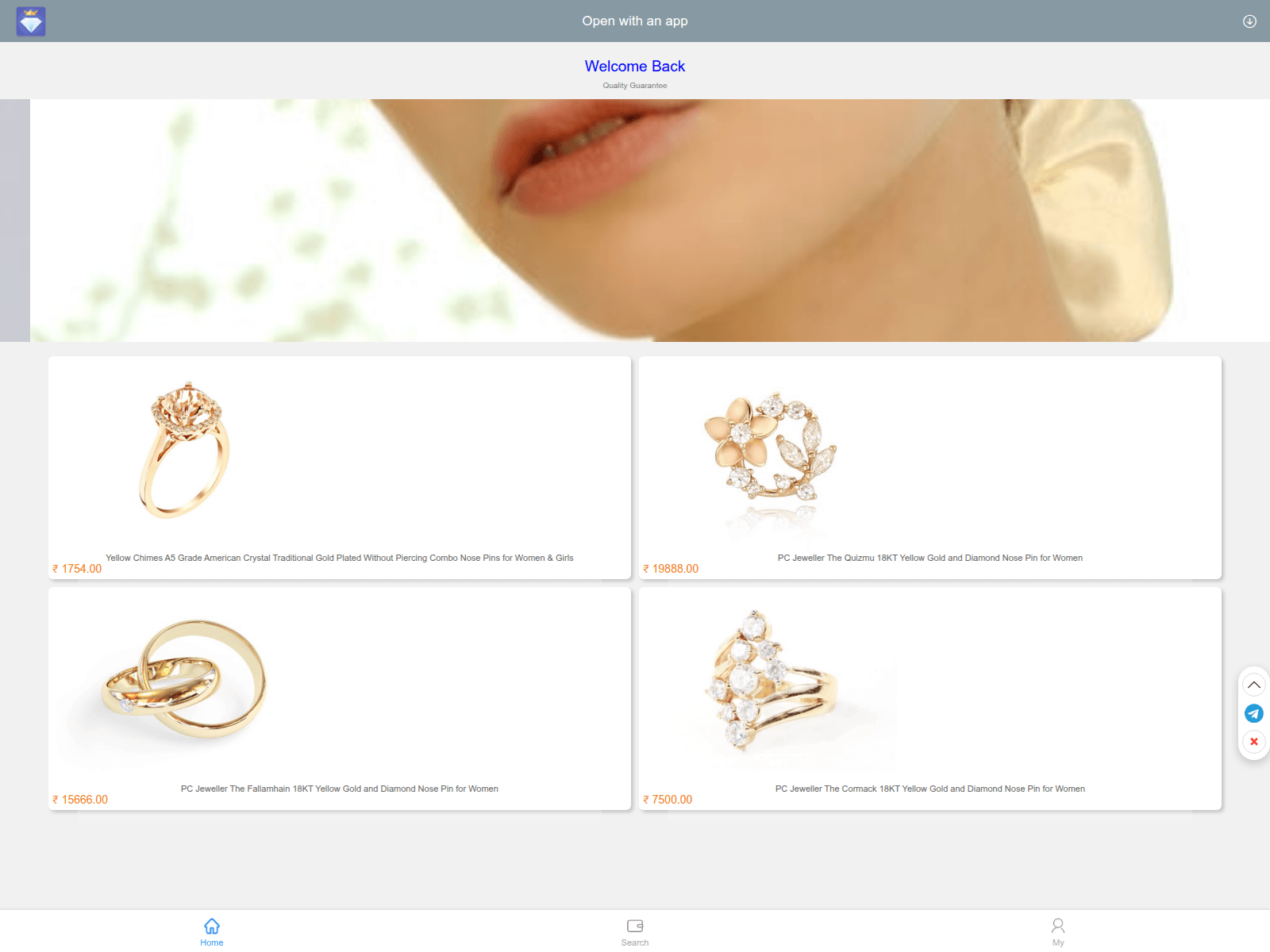Click the hero banner image of woman
The height and width of the screenshot is (952, 1270).
pos(650,221)
